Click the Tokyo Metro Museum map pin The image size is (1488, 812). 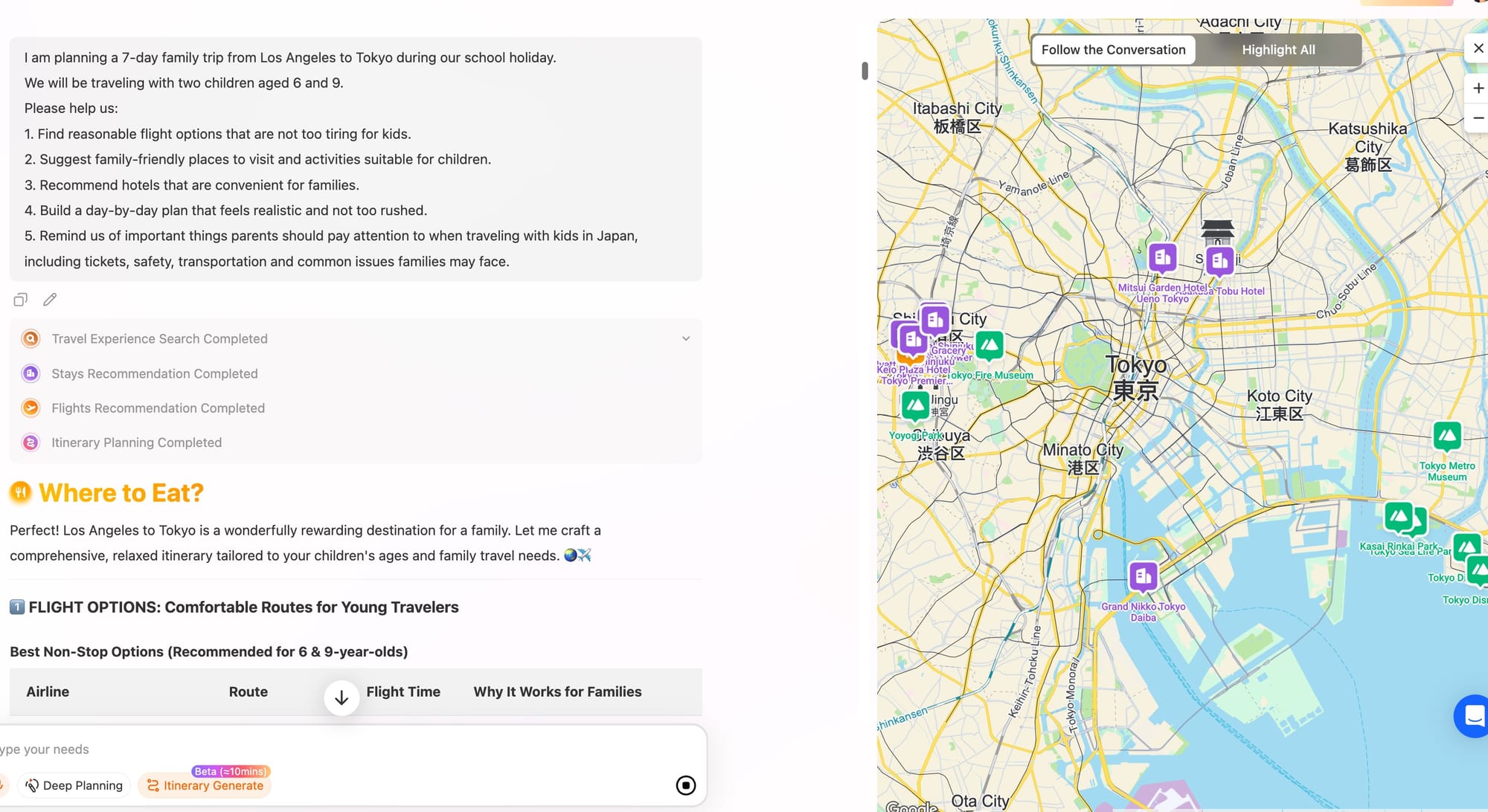click(x=1446, y=436)
